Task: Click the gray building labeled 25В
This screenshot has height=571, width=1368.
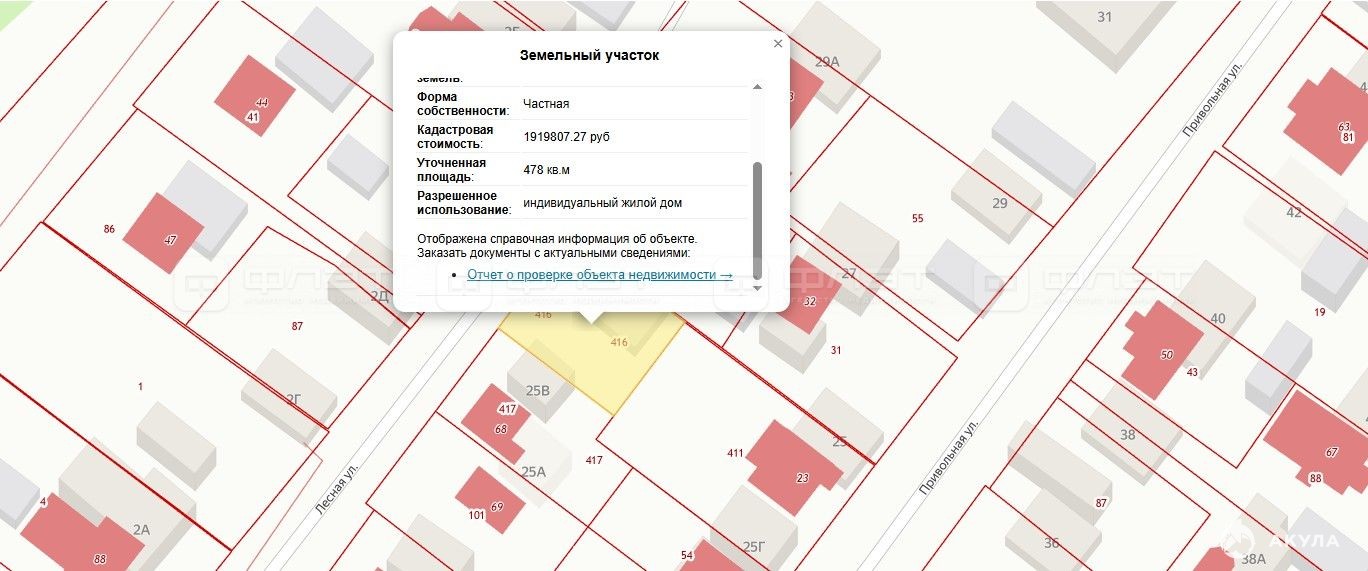Action: click(x=538, y=384)
